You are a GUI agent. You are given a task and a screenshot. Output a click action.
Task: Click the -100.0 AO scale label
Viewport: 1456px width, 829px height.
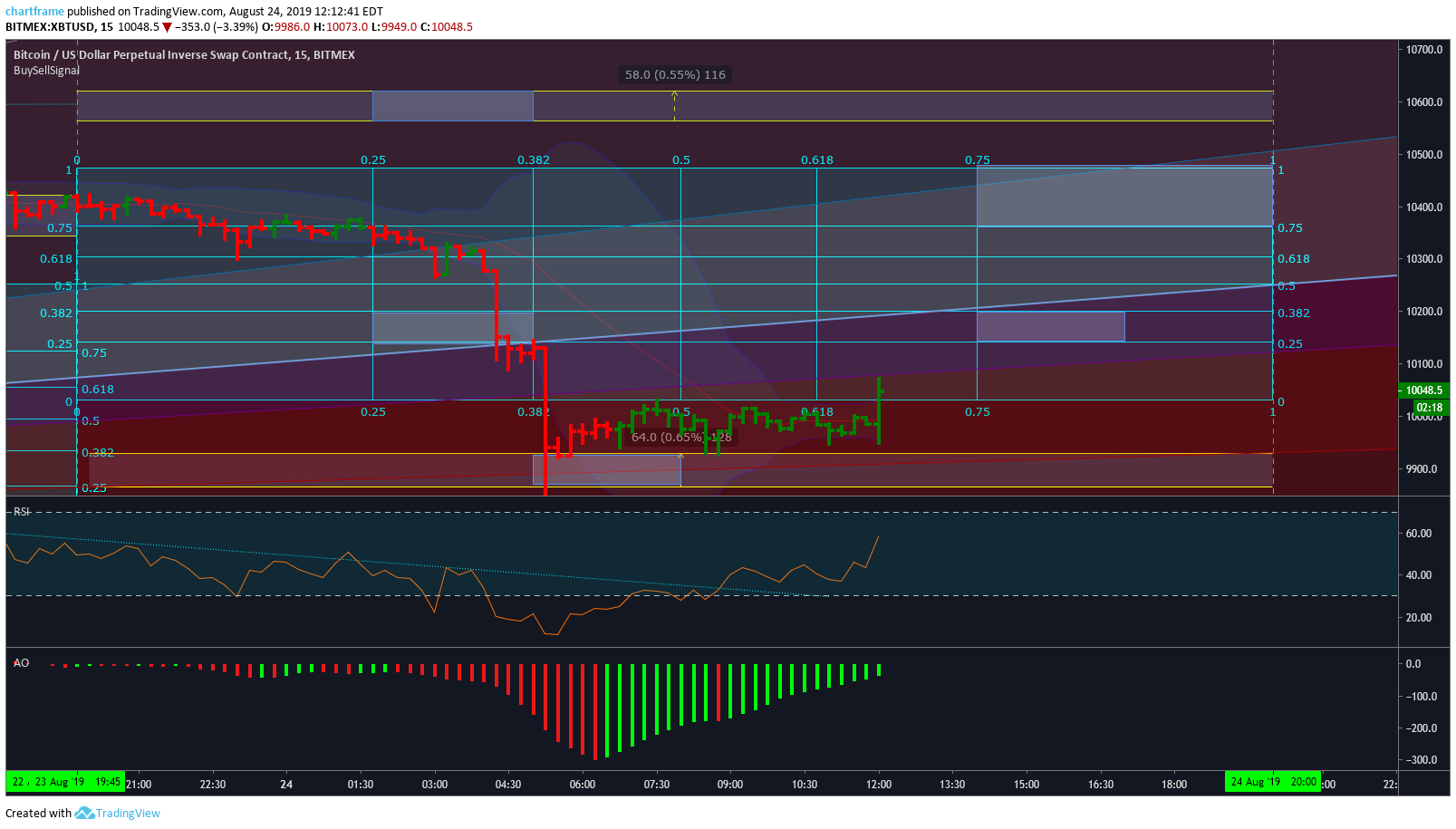point(1420,697)
